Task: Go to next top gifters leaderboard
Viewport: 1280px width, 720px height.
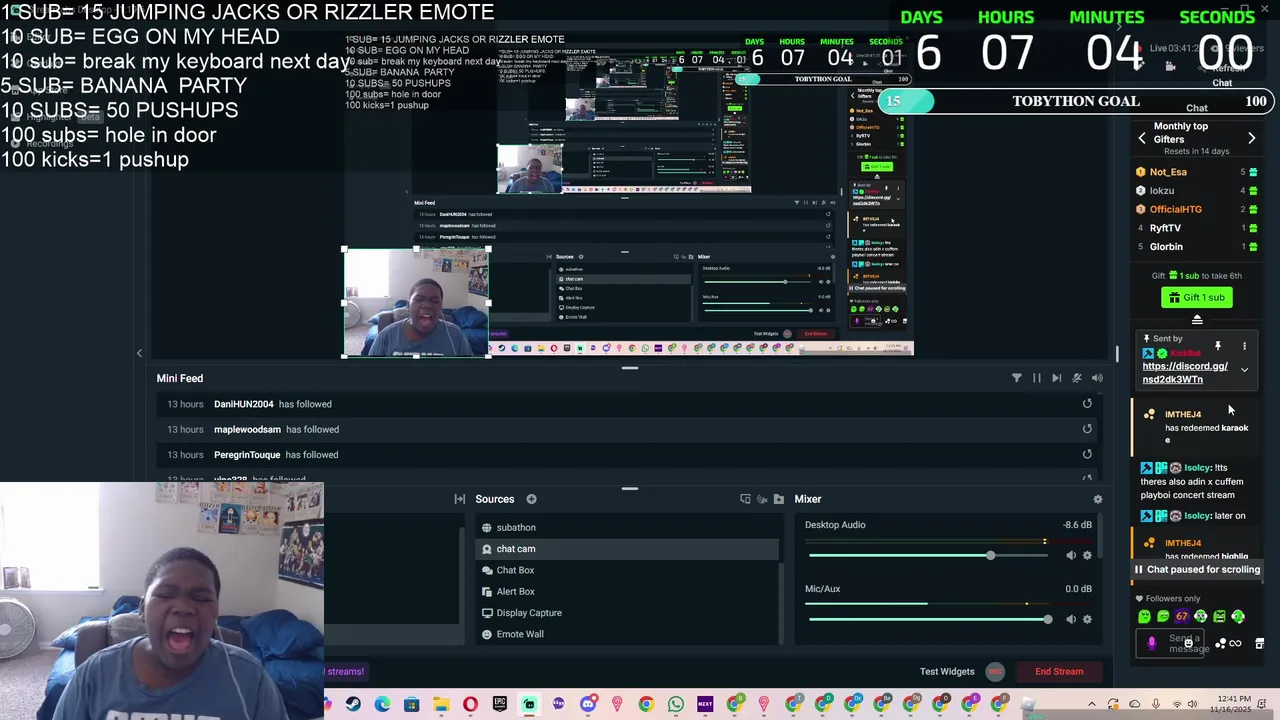Action: pyautogui.click(x=1251, y=138)
